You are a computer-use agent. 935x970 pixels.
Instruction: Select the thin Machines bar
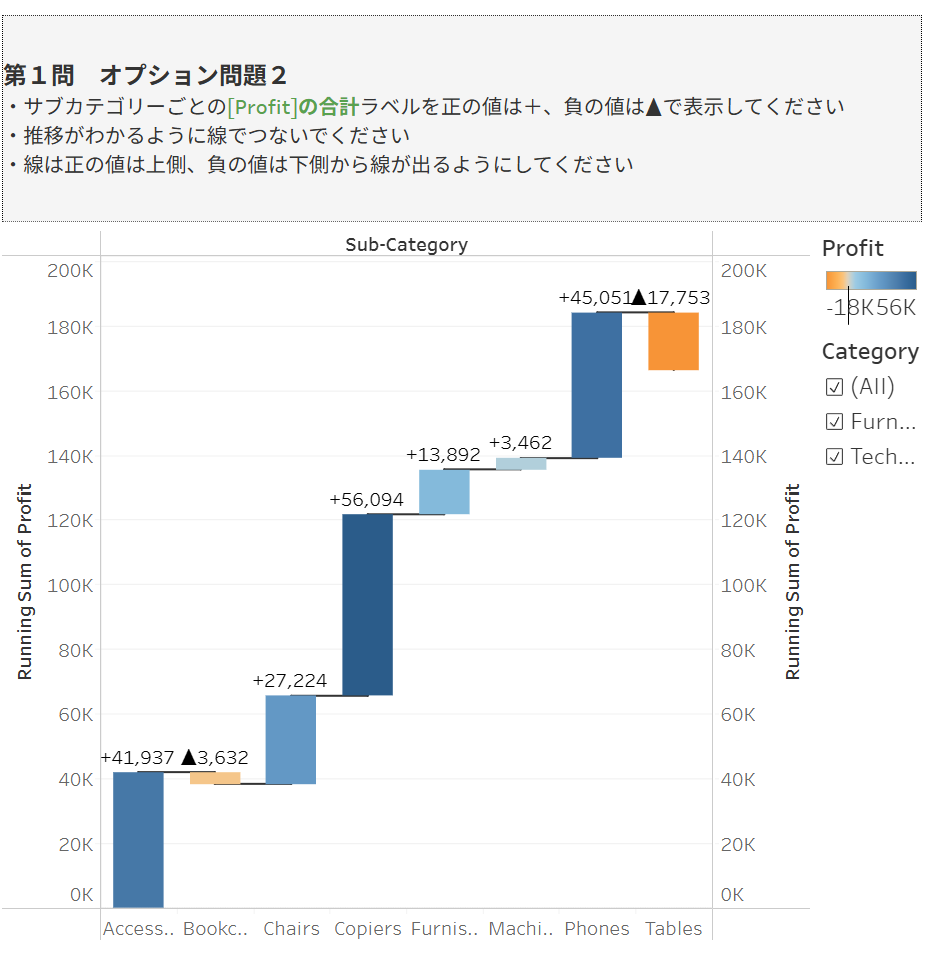[x=521, y=464]
